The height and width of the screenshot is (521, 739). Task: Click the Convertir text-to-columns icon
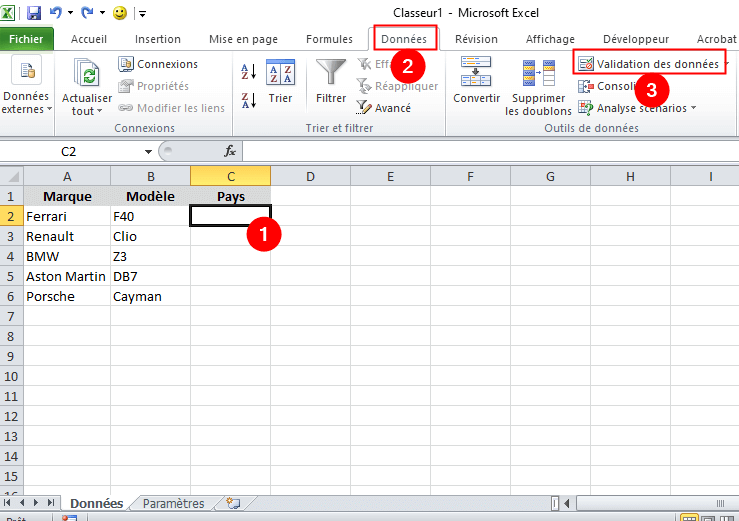click(x=476, y=79)
